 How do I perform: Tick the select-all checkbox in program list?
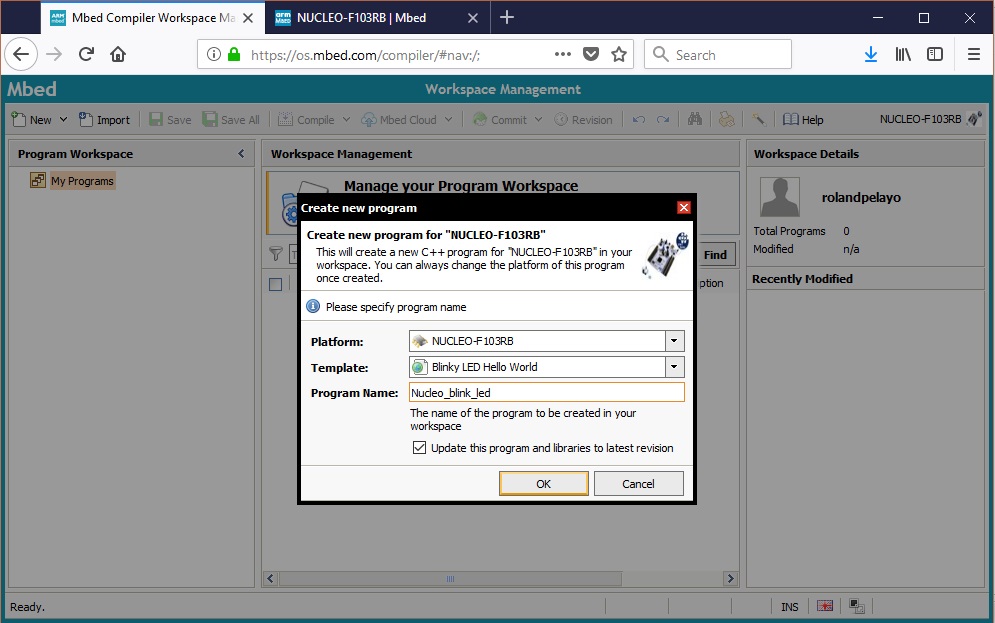pyautogui.click(x=275, y=284)
